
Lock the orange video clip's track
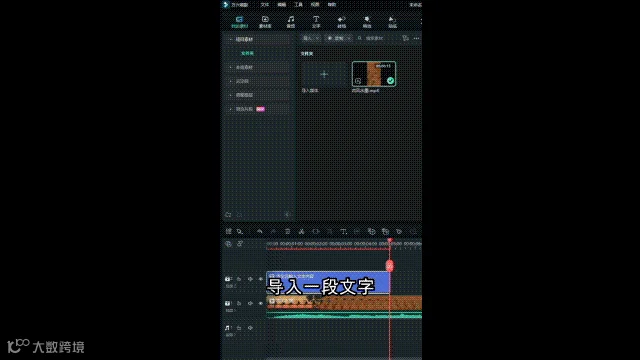pyautogui.click(x=239, y=304)
